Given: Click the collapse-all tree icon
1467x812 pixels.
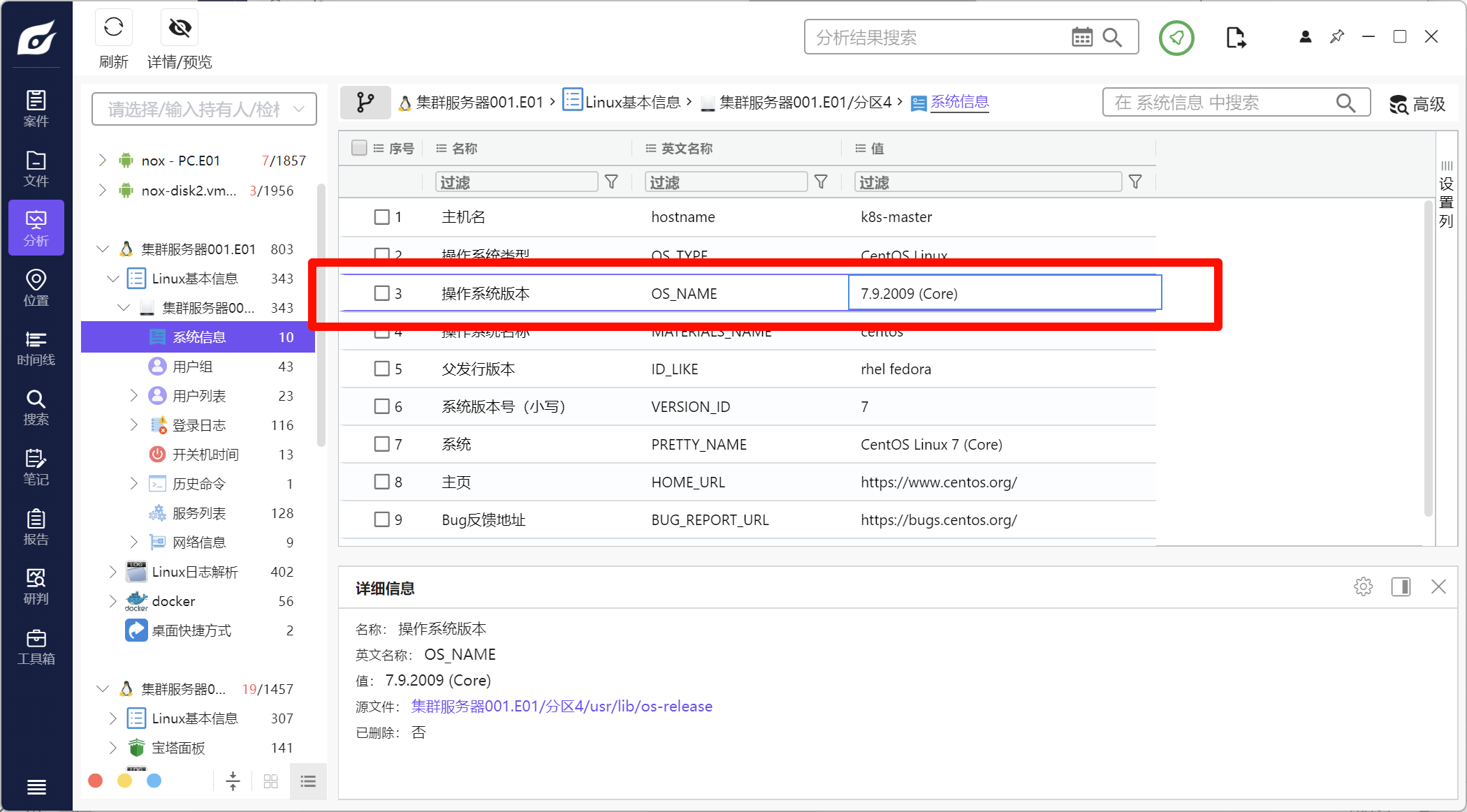Looking at the screenshot, I should coord(233,781).
